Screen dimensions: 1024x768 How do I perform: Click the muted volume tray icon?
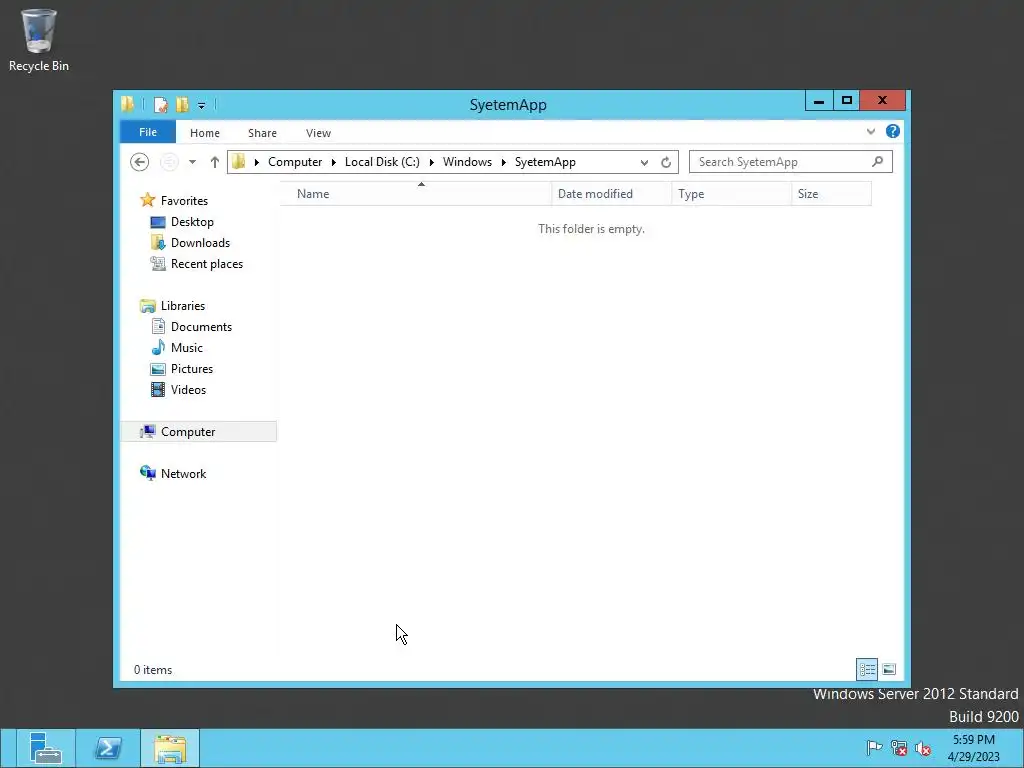pyautogui.click(x=923, y=748)
